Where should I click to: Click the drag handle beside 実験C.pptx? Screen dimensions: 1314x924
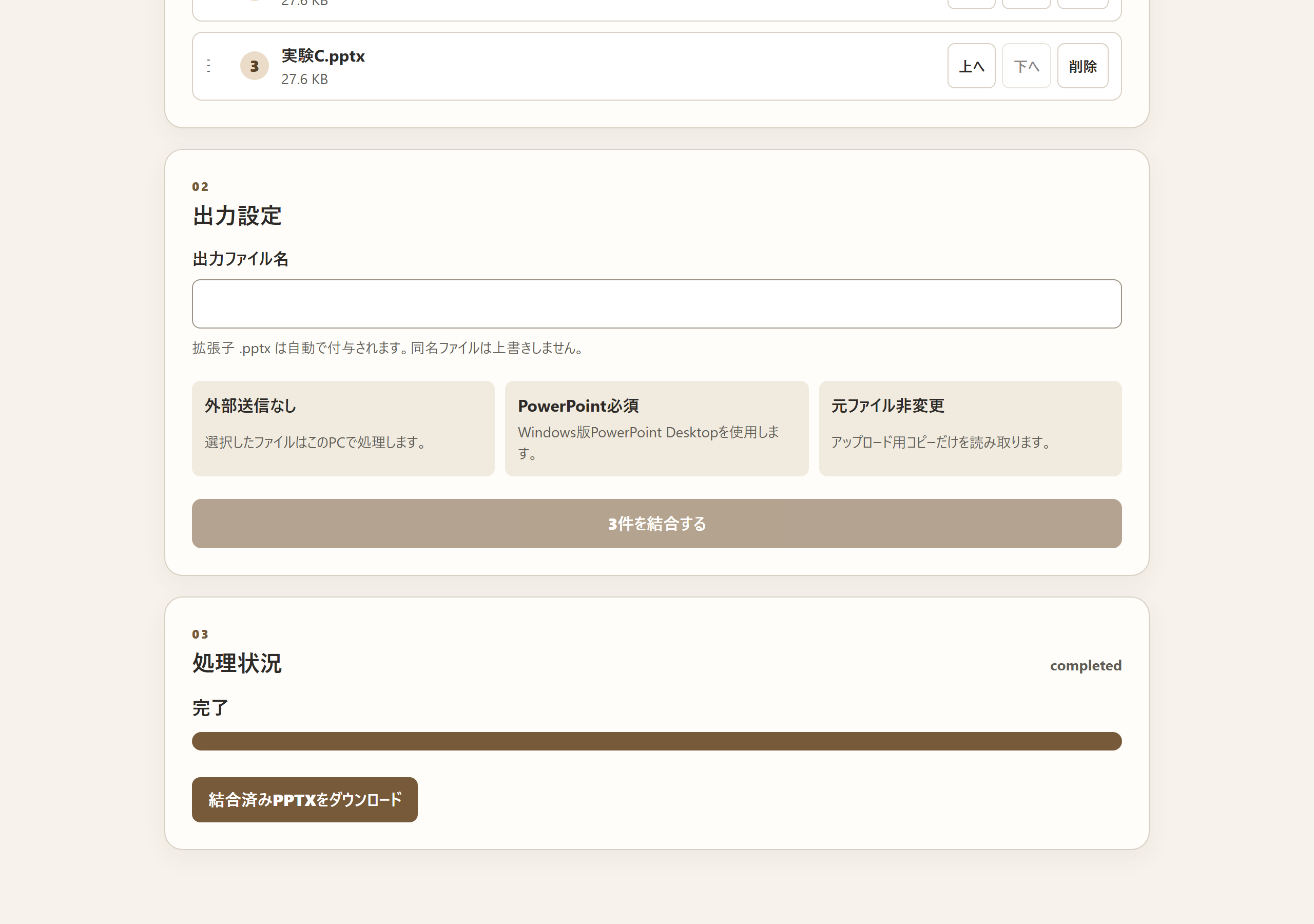pos(209,66)
